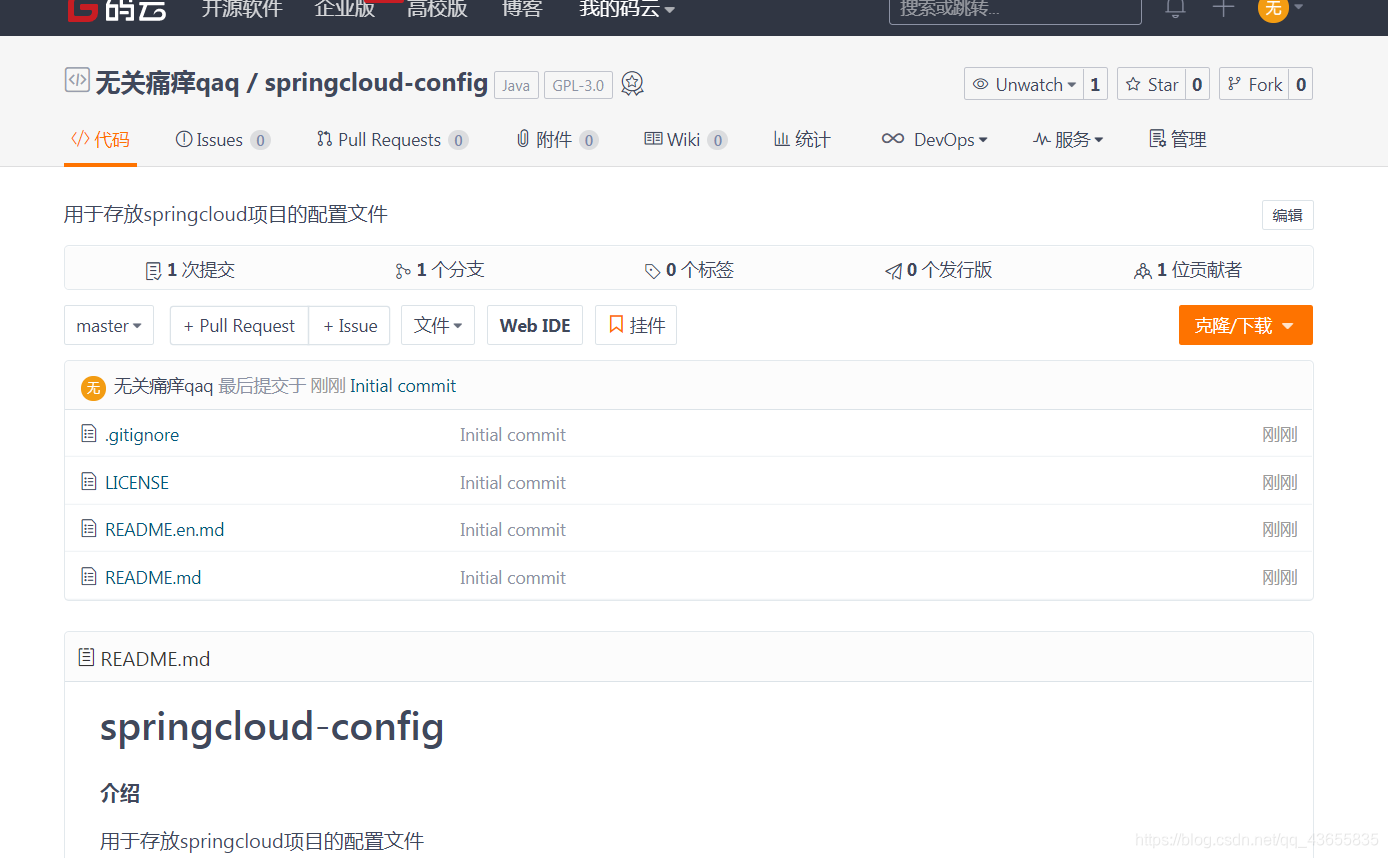Open the 无关痛痒qaq owner link in title
Screen dimensions: 1388x858
pos(167,82)
